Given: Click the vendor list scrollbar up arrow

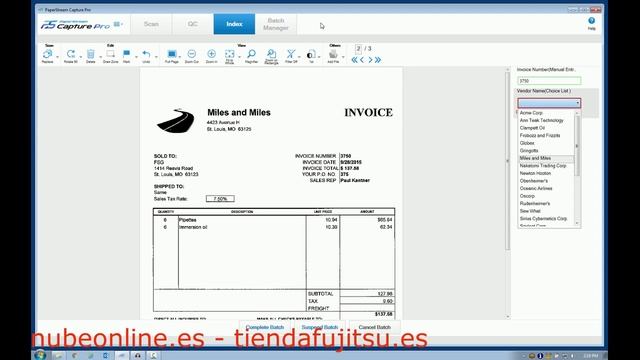Looking at the screenshot, I should (x=577, y=113).
